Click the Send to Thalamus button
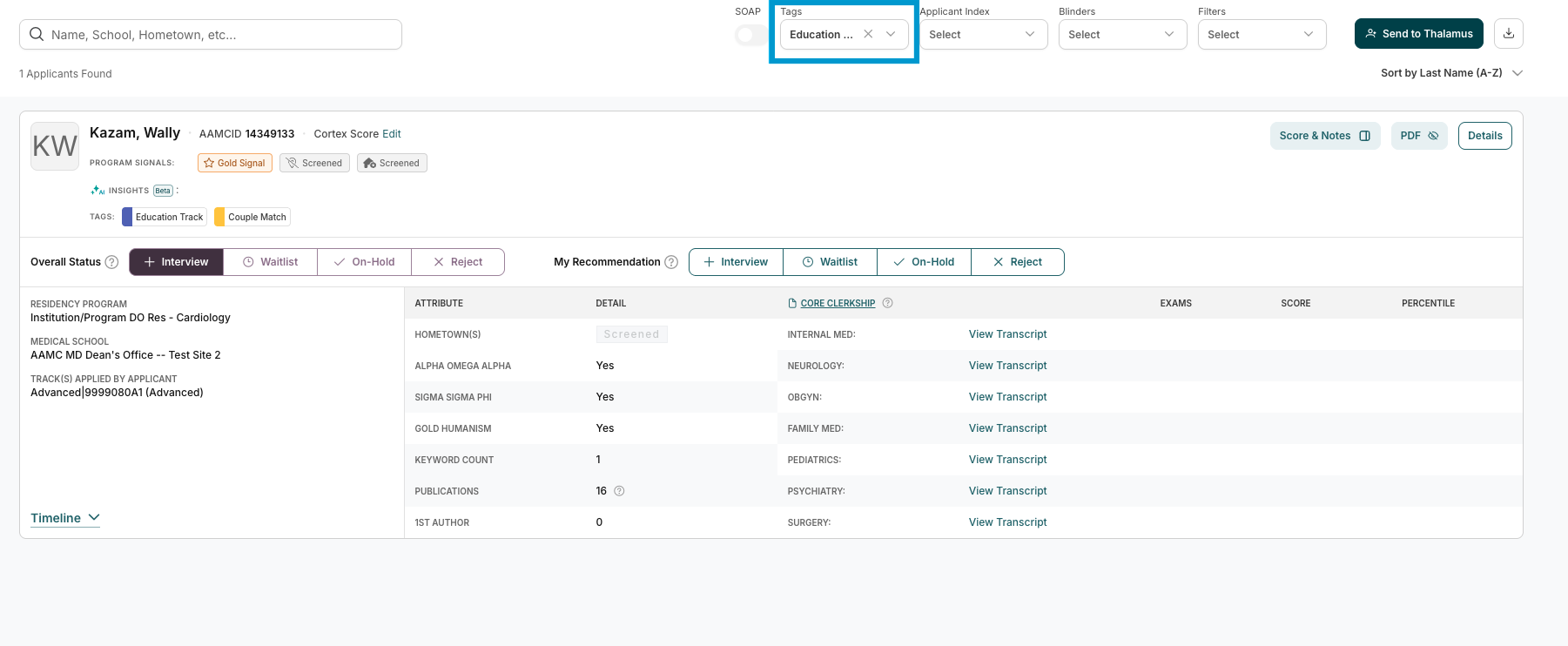Screen dimensions: 1568x646 click(1419, 34)
